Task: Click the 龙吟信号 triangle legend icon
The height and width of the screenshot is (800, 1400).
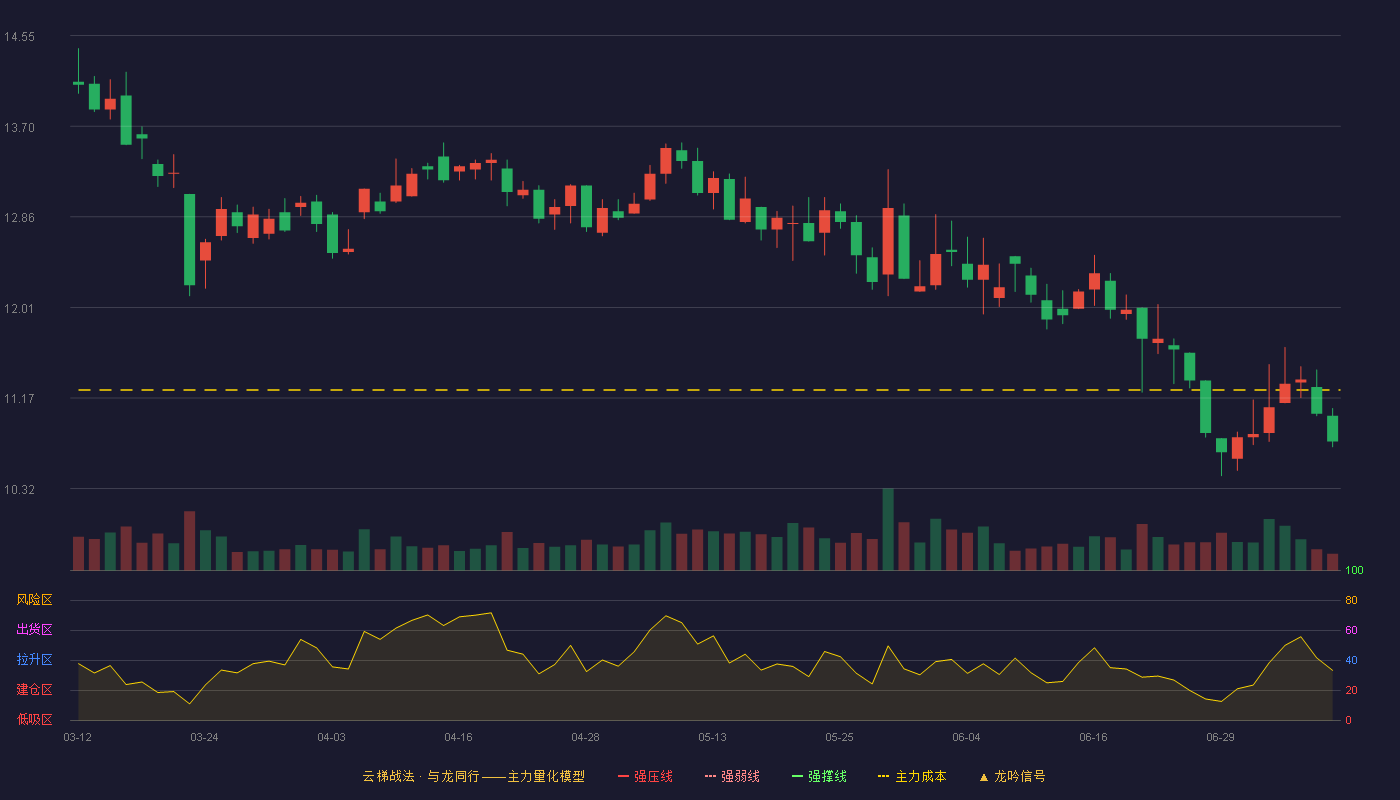Action: (984, 776)
